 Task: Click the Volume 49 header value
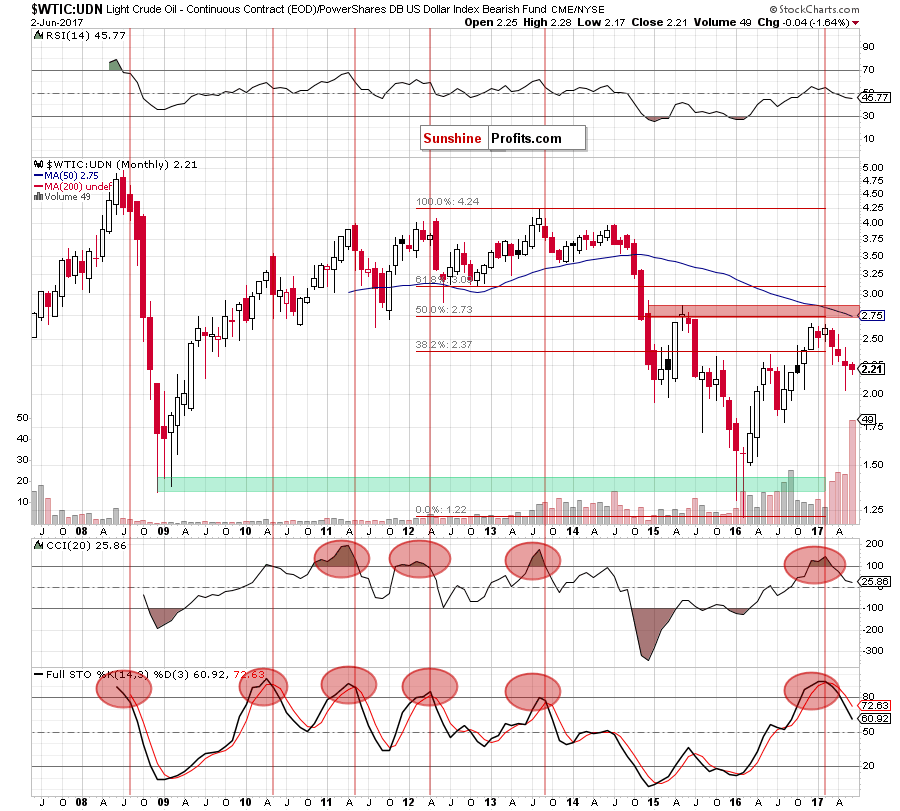(723, 22)
